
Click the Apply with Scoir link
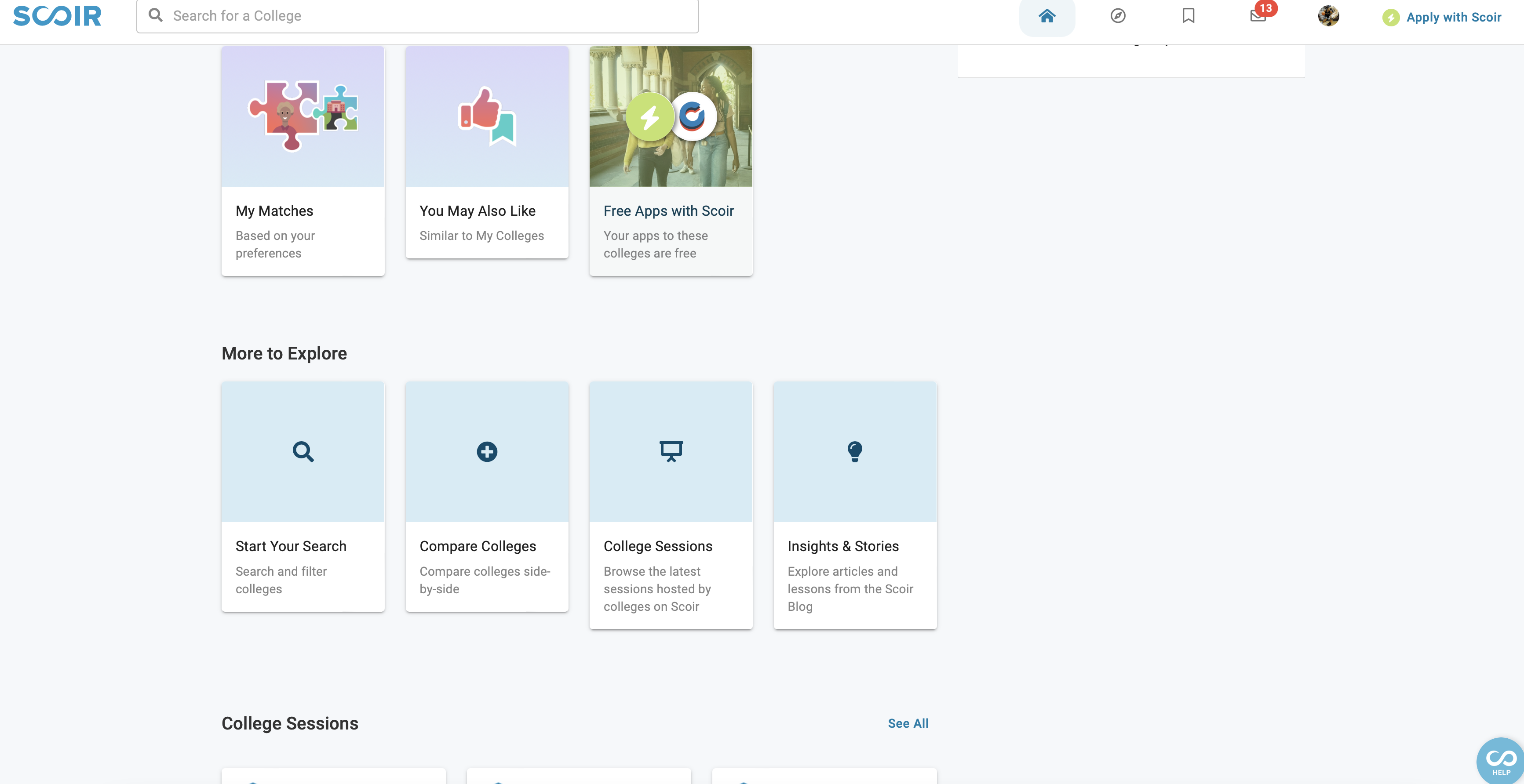1454,18
